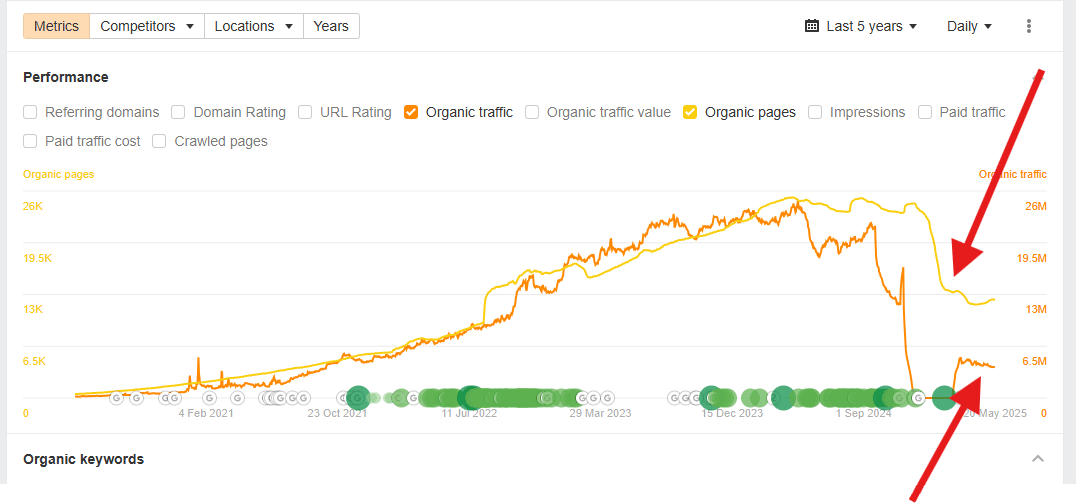Click the large green marker near 15 Dec 2023
1076x504 pixels.
point(712,398)
